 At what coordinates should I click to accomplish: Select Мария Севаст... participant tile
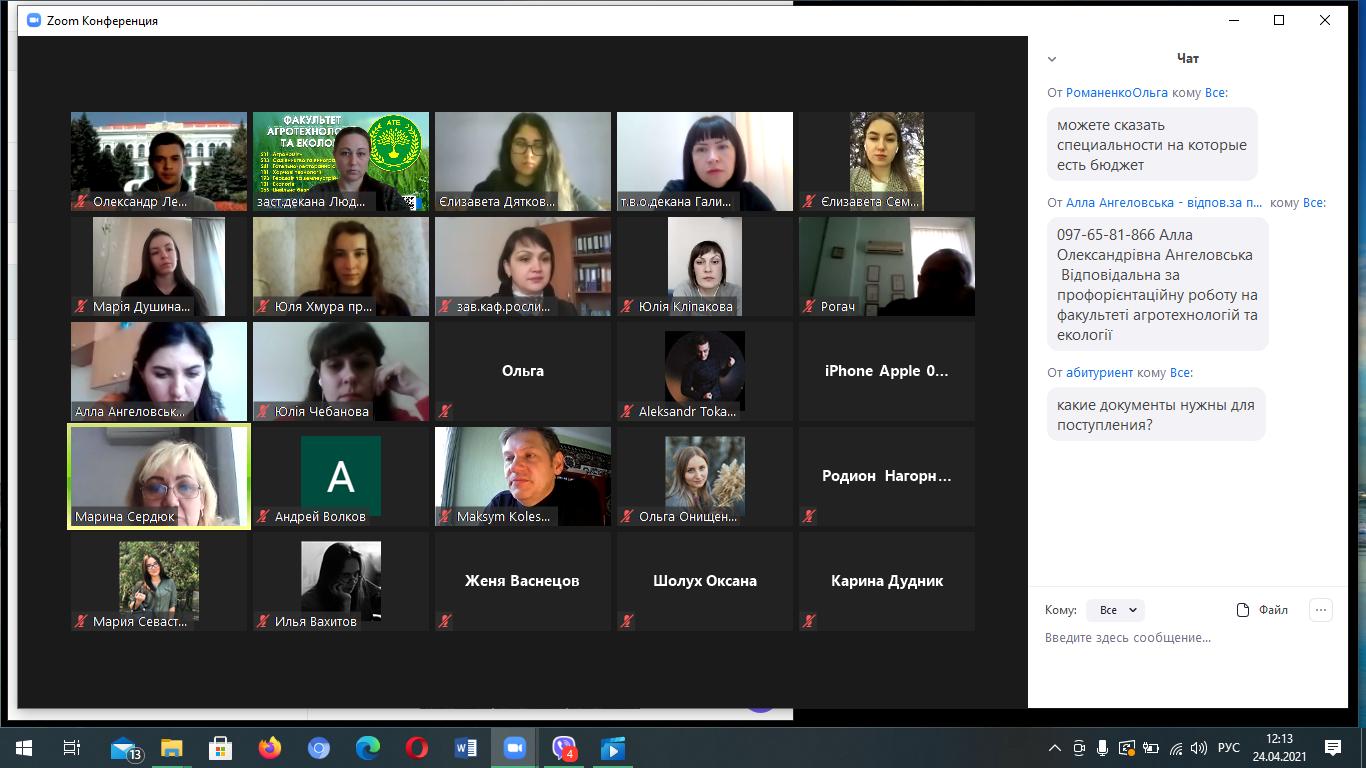click(x=159, y=581)
